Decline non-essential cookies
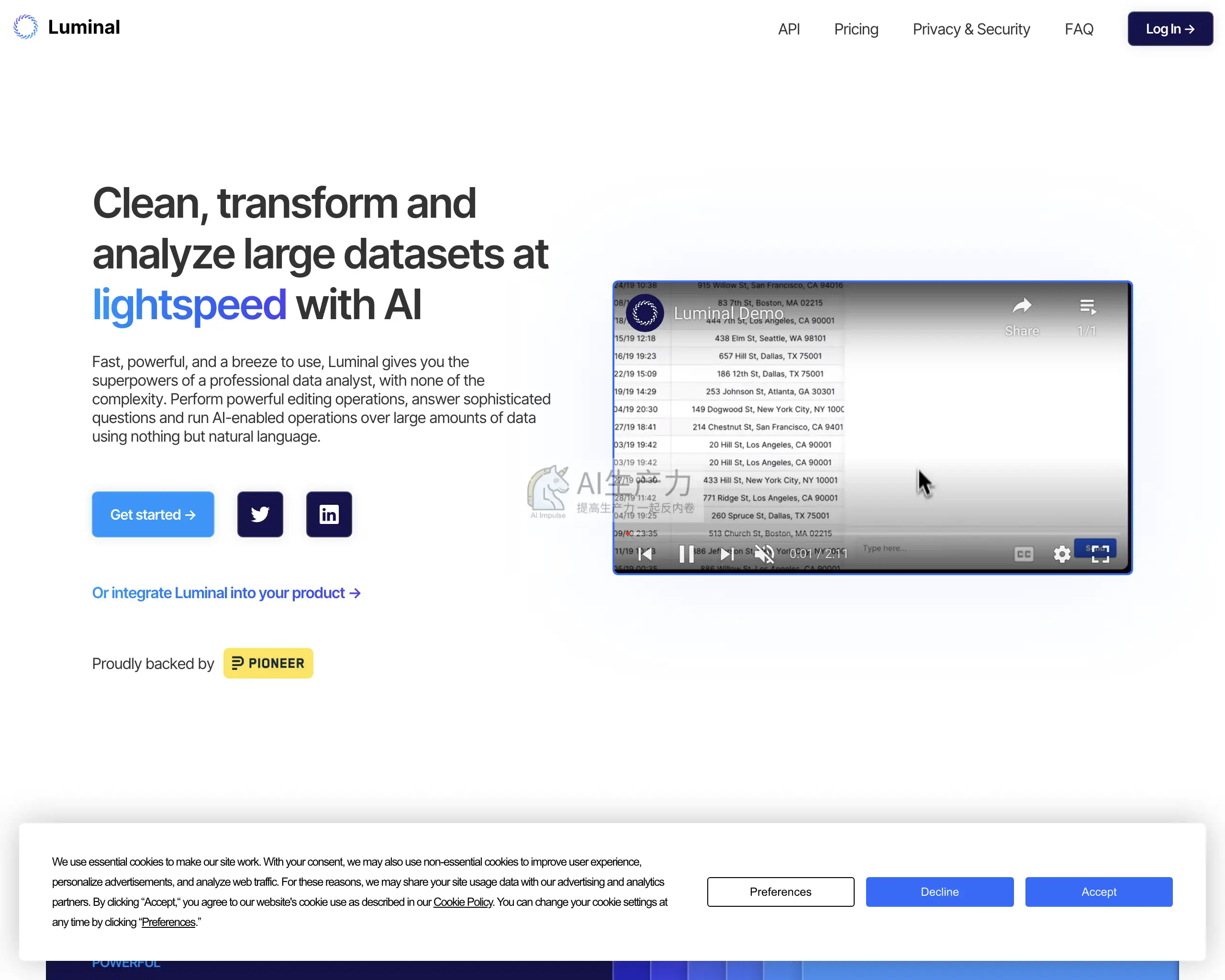The width and height of the screenshot is (1225, 980). click(x=939, y=891)
